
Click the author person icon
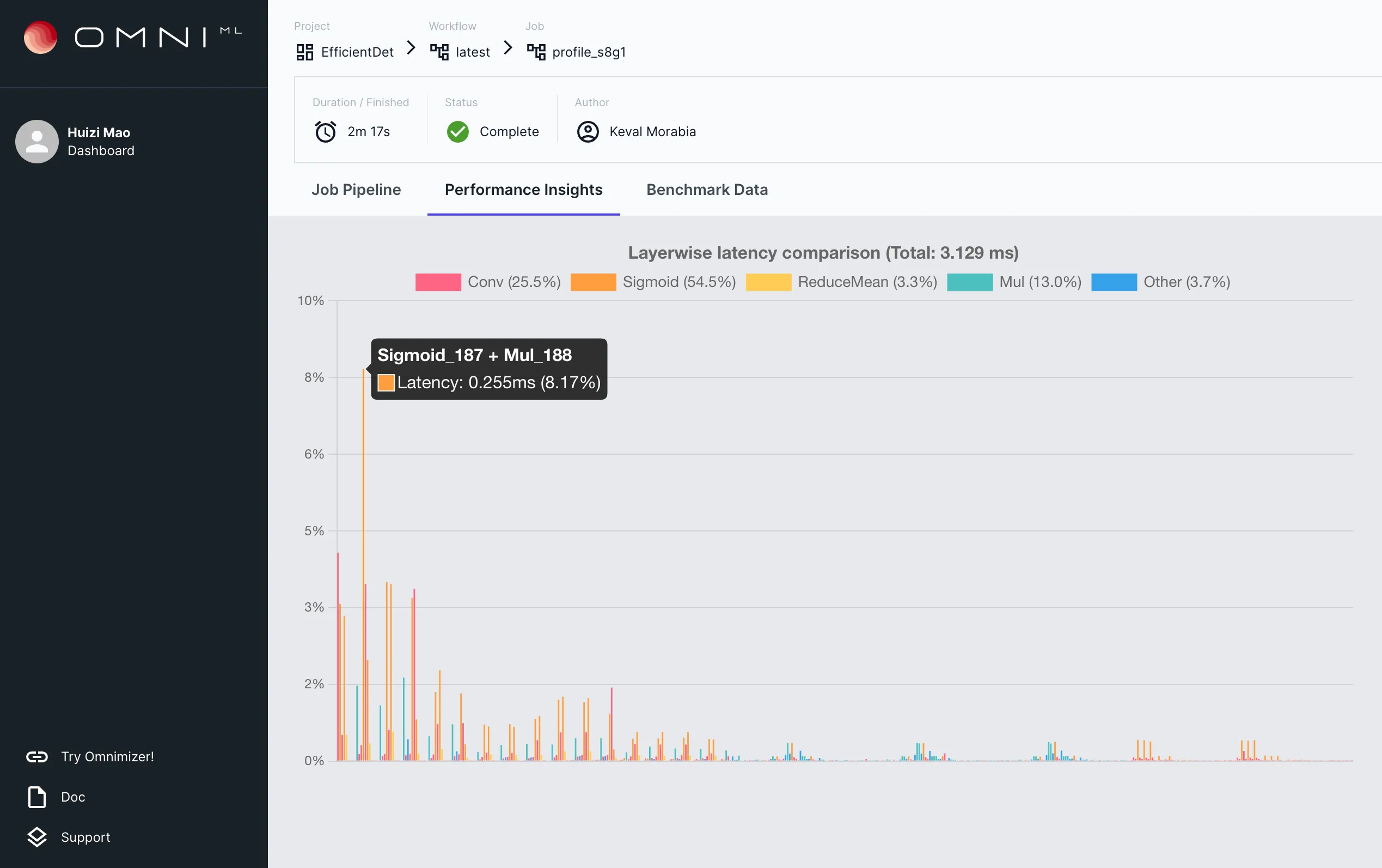[588, 131]
